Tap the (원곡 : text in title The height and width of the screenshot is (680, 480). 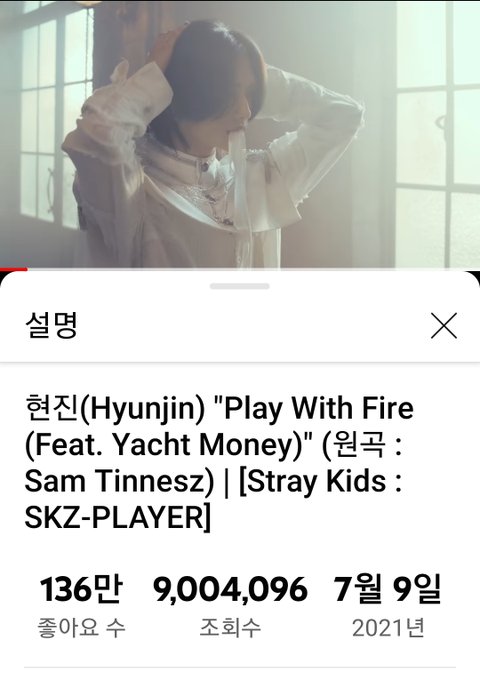click(362, 445)
